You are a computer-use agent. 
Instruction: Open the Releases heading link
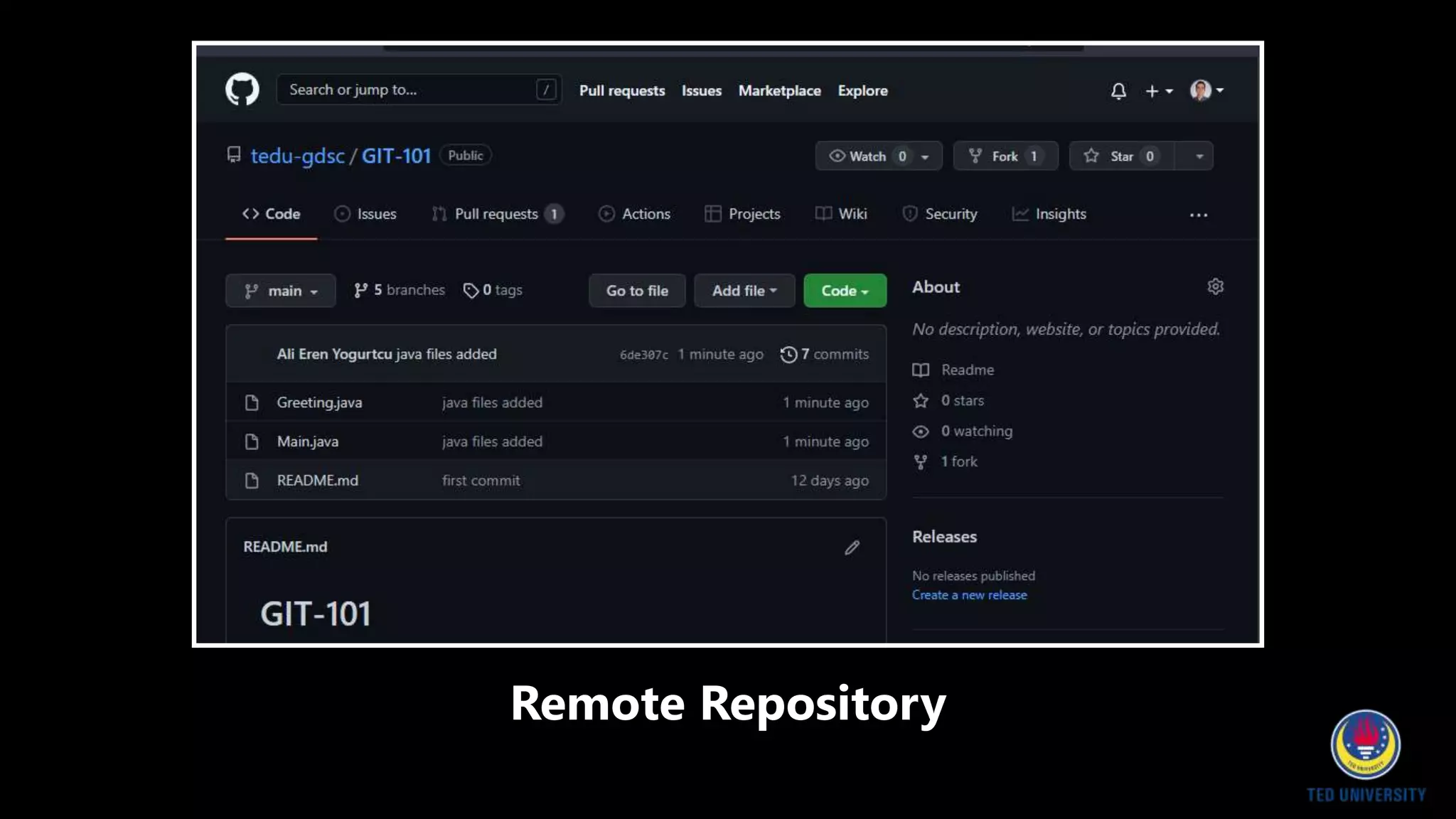click(944, 537)
